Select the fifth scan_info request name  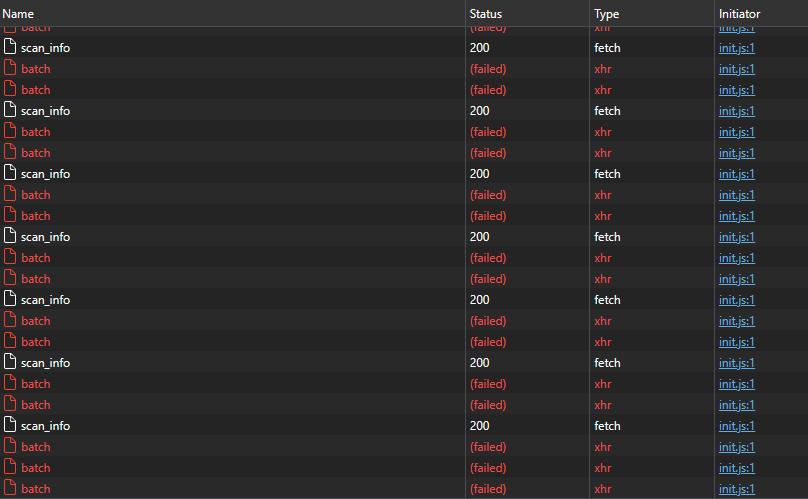coord(45,300)
